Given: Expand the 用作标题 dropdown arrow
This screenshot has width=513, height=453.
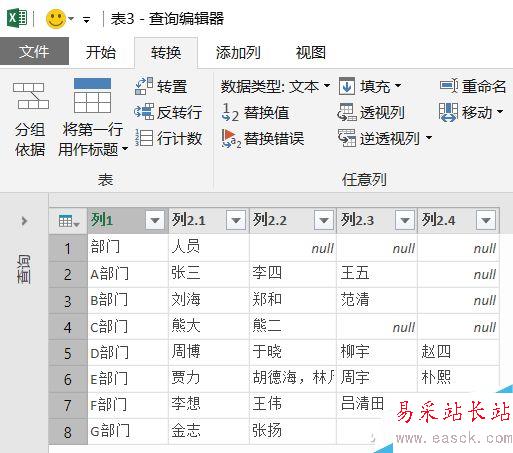Looking at the screenshot, I should [125, 149].
